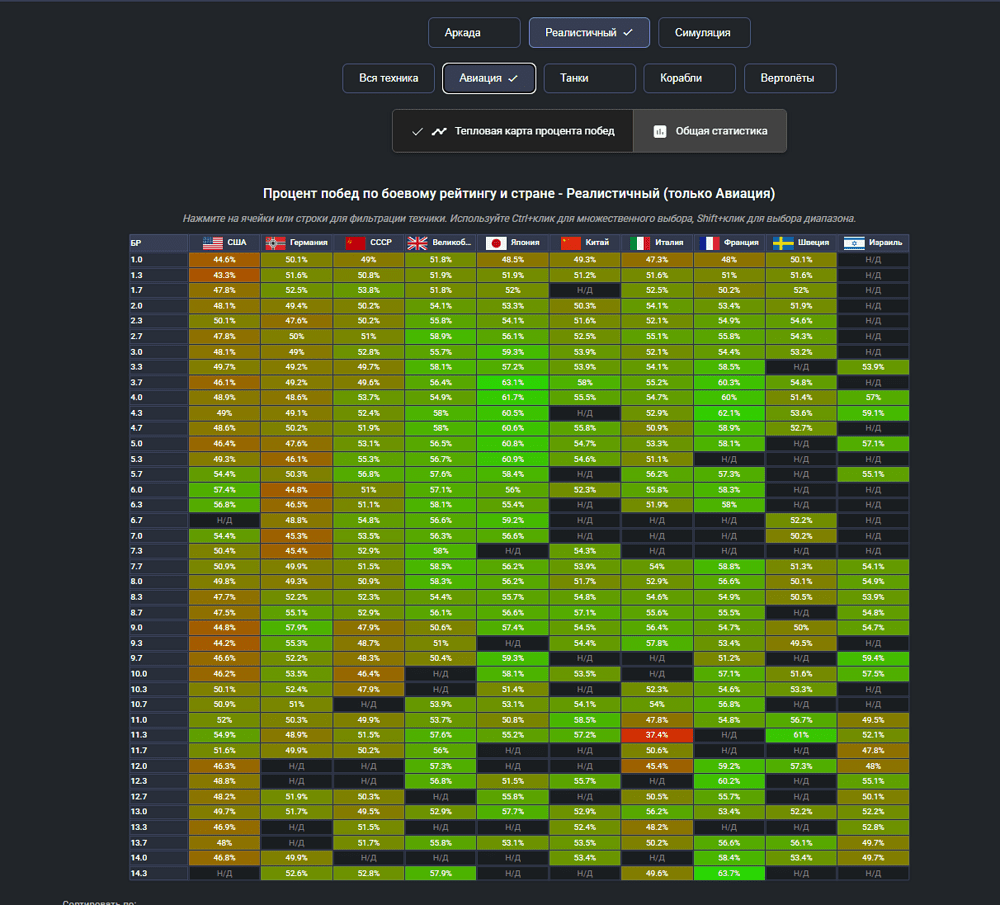Click the British flag column header
The height and width of the screenshot is (905, 1000).
pos(440,243)
